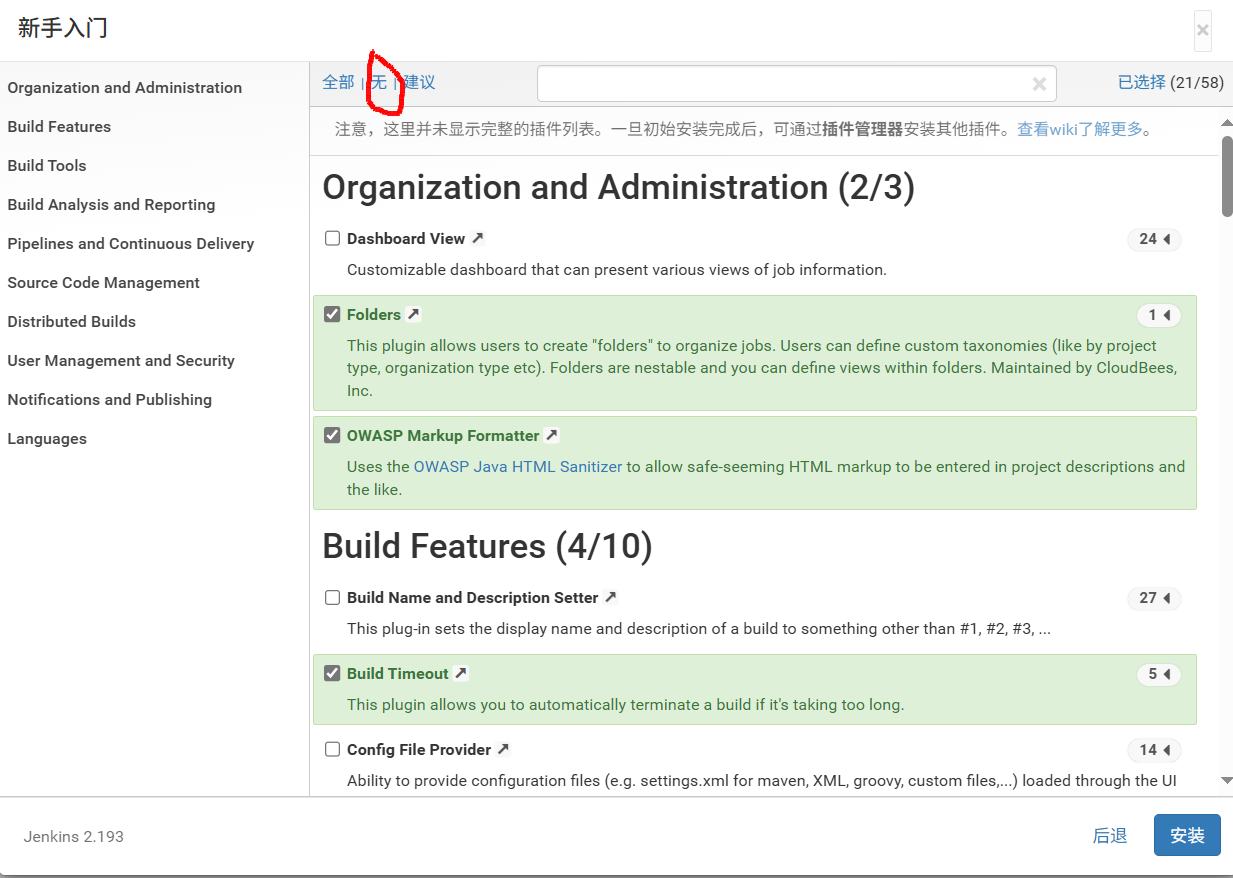Uncheck the Folders plugin
The image size is (1233, 878).
(x=332, y=314)
